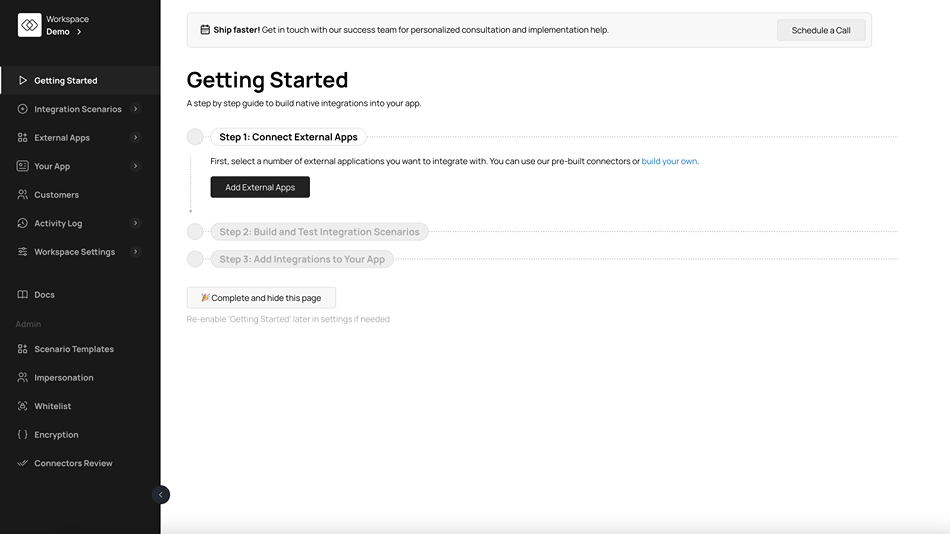
Task: Expand the Integration Scenarios submenu chevron
Action: tap(136, 109)
